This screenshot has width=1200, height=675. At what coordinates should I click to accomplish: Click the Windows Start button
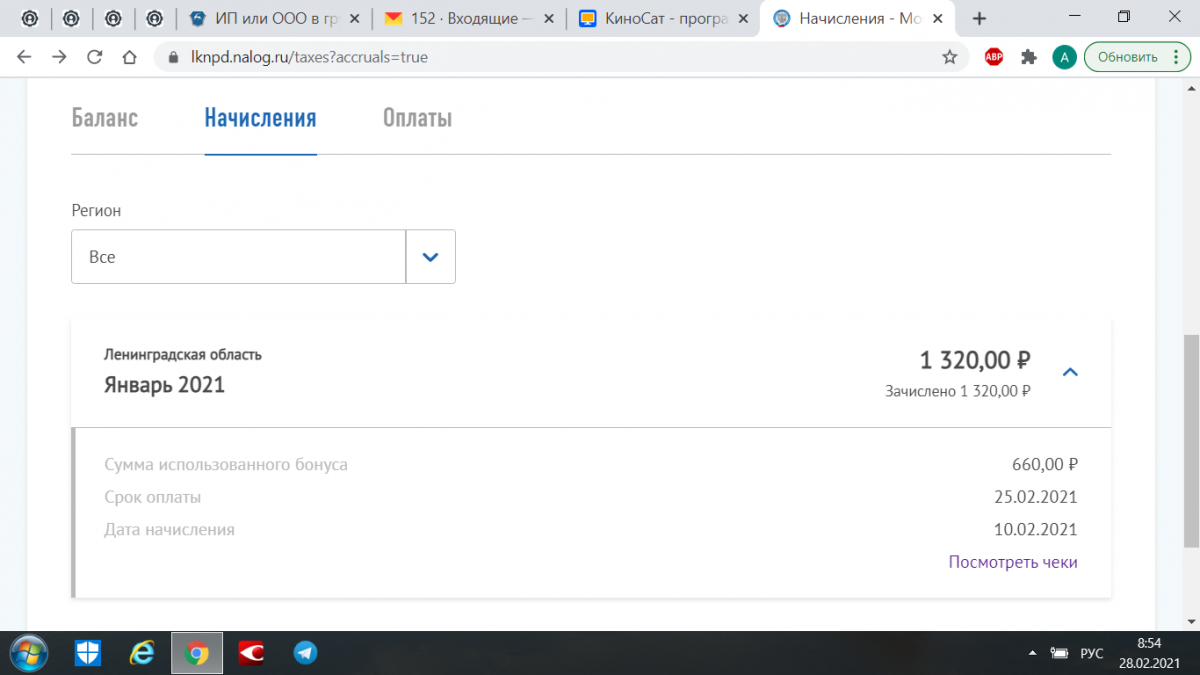point(29,652)
